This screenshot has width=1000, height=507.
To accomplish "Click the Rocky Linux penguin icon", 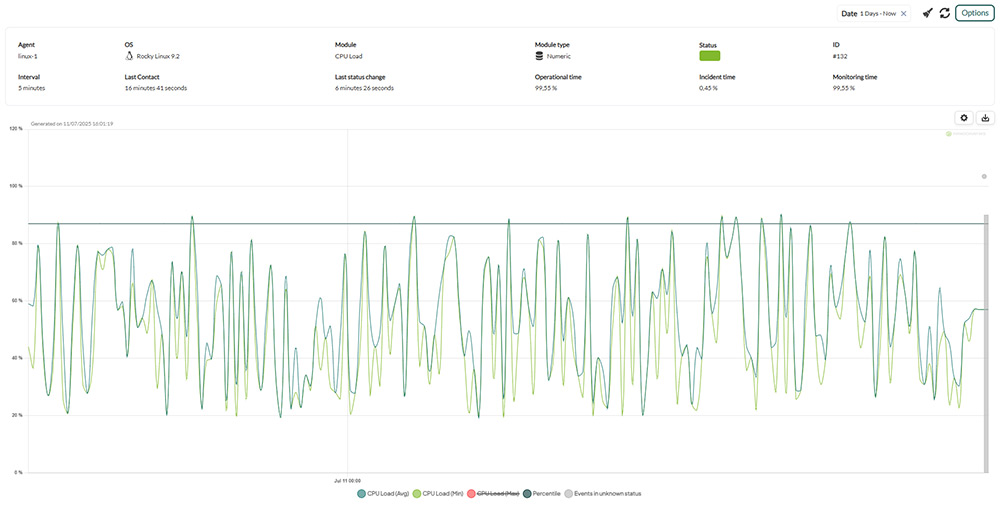I will pyautogui.click(x=129, y=57).
